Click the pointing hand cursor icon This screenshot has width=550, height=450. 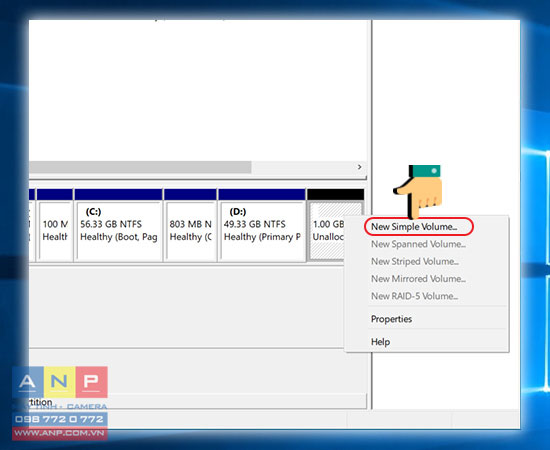coord(417,191)
